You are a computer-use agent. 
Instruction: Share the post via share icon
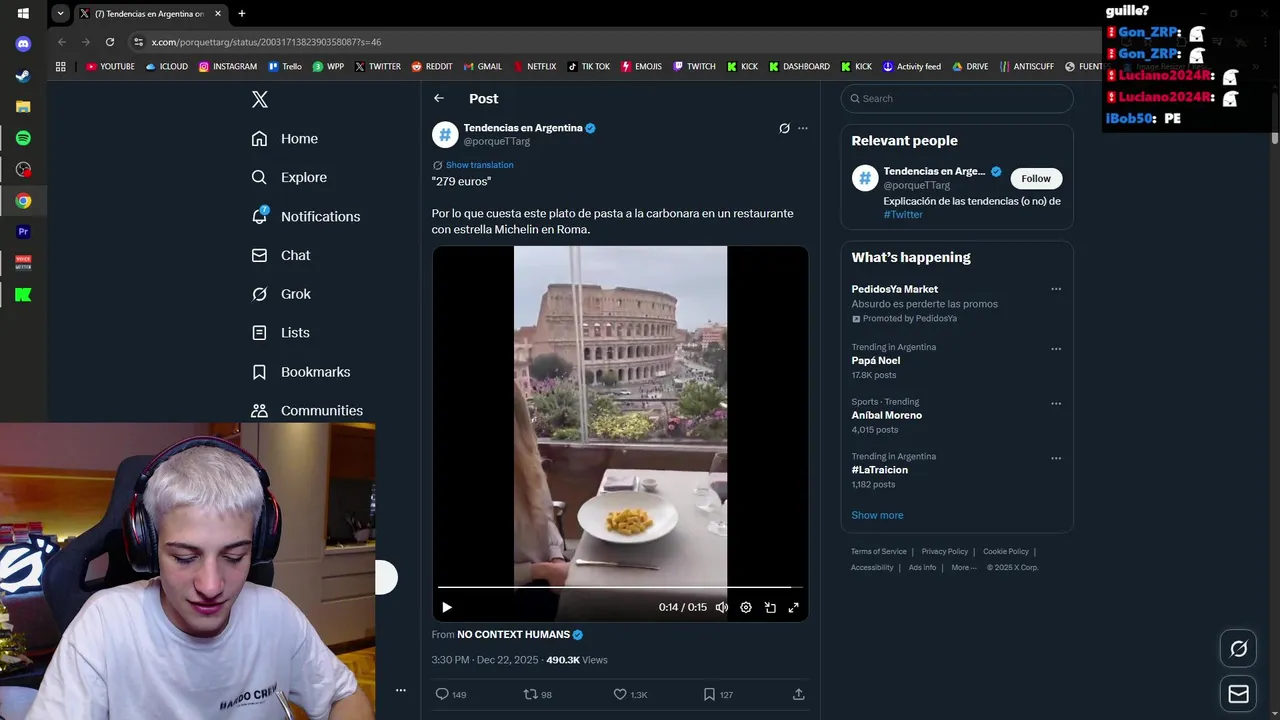tap(798, 694)
